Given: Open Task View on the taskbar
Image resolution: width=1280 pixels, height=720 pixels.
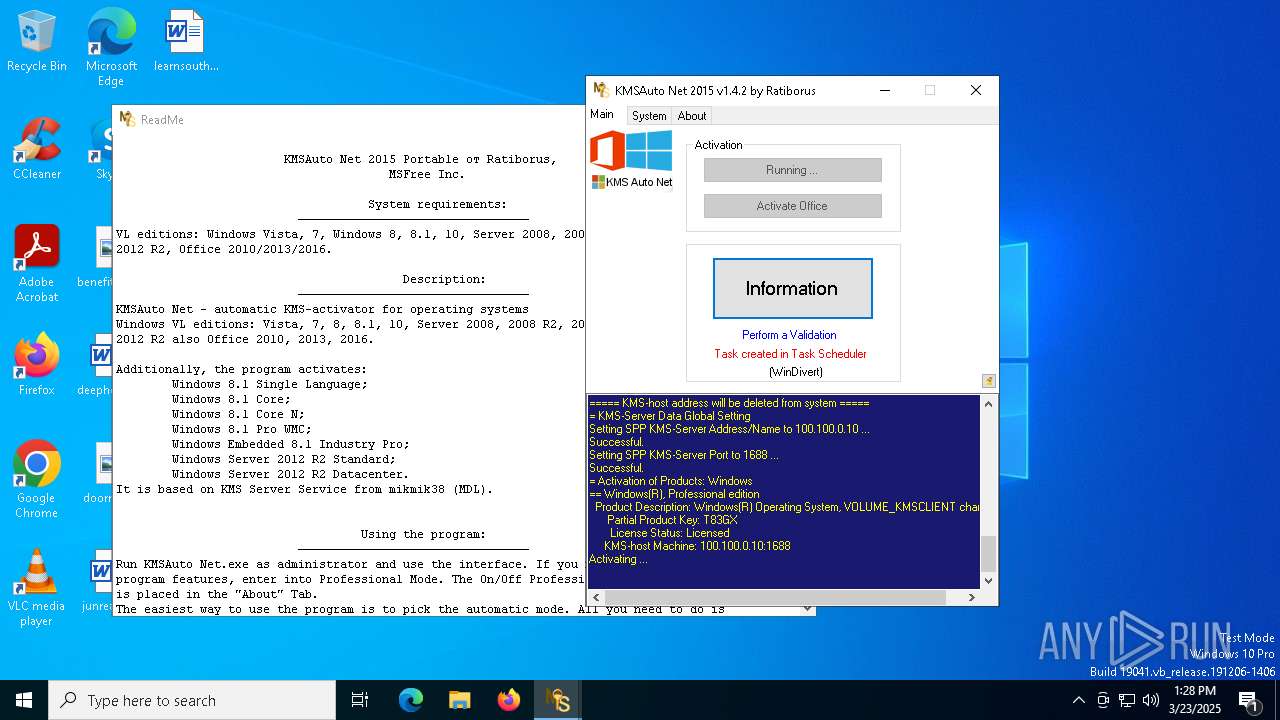Looking at the screenshot, I should (360, 700).
